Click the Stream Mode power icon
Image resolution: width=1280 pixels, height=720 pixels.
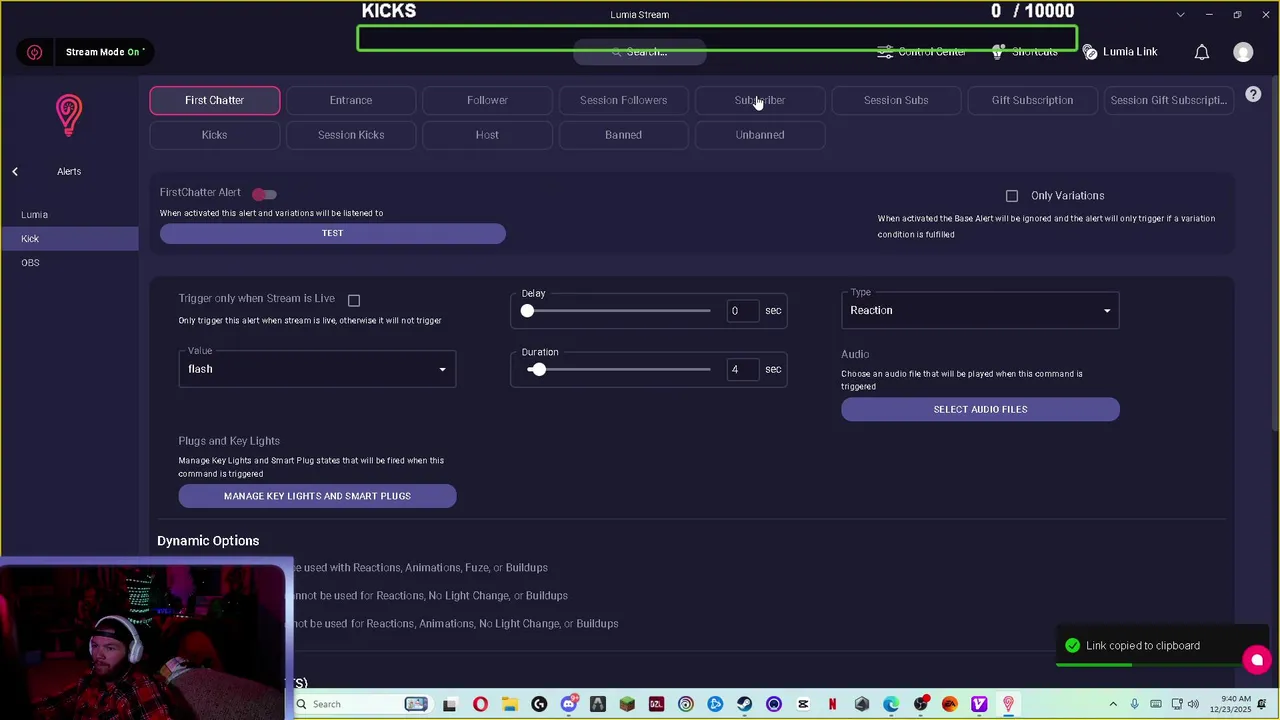35,52
